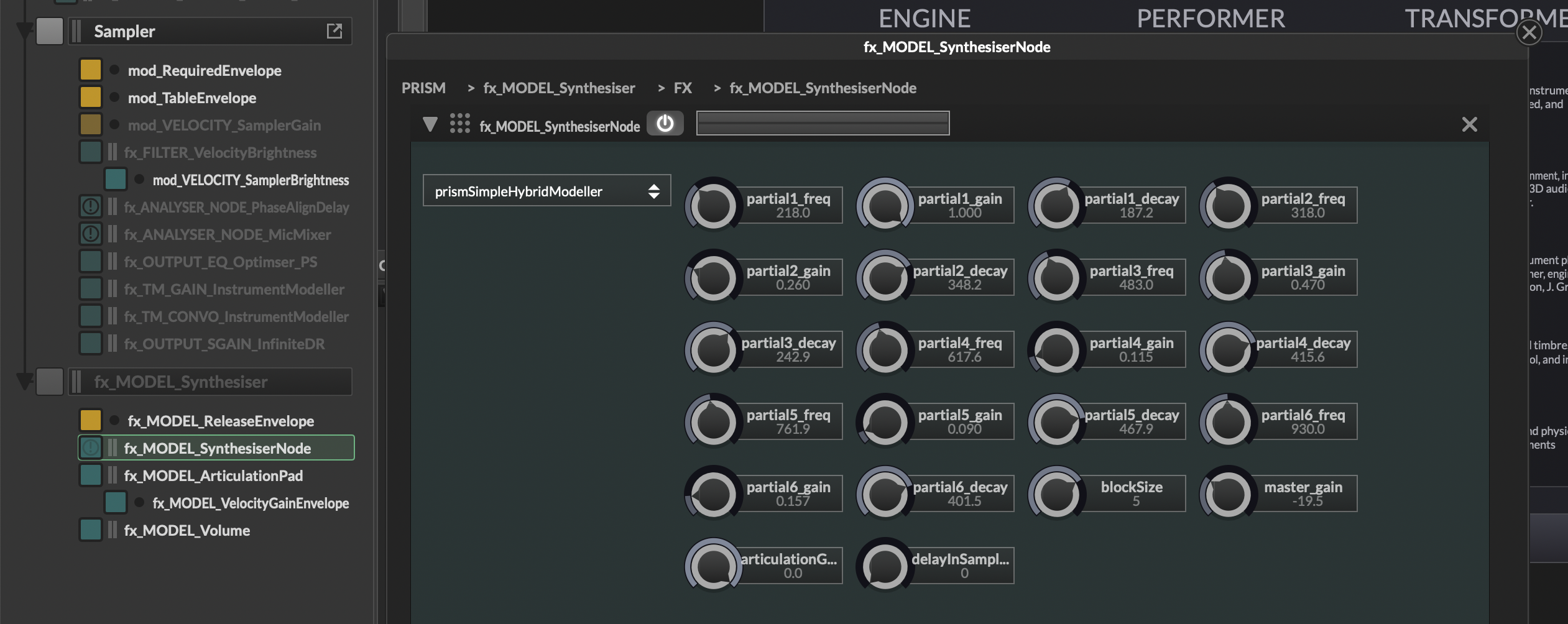Switch to the PERFORMER tab
Image resolution: width=1568 pixels, height=624 pixels.
[1210, 19]
